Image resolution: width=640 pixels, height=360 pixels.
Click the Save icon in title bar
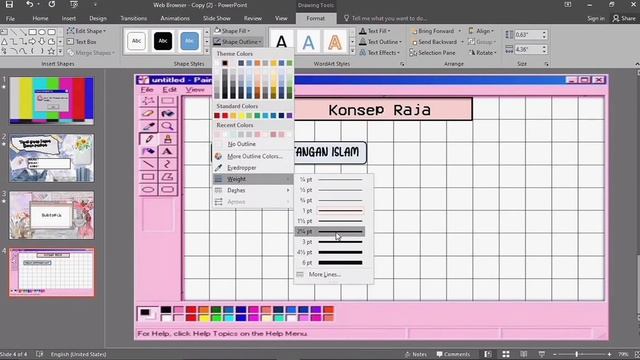coord(9,5)
